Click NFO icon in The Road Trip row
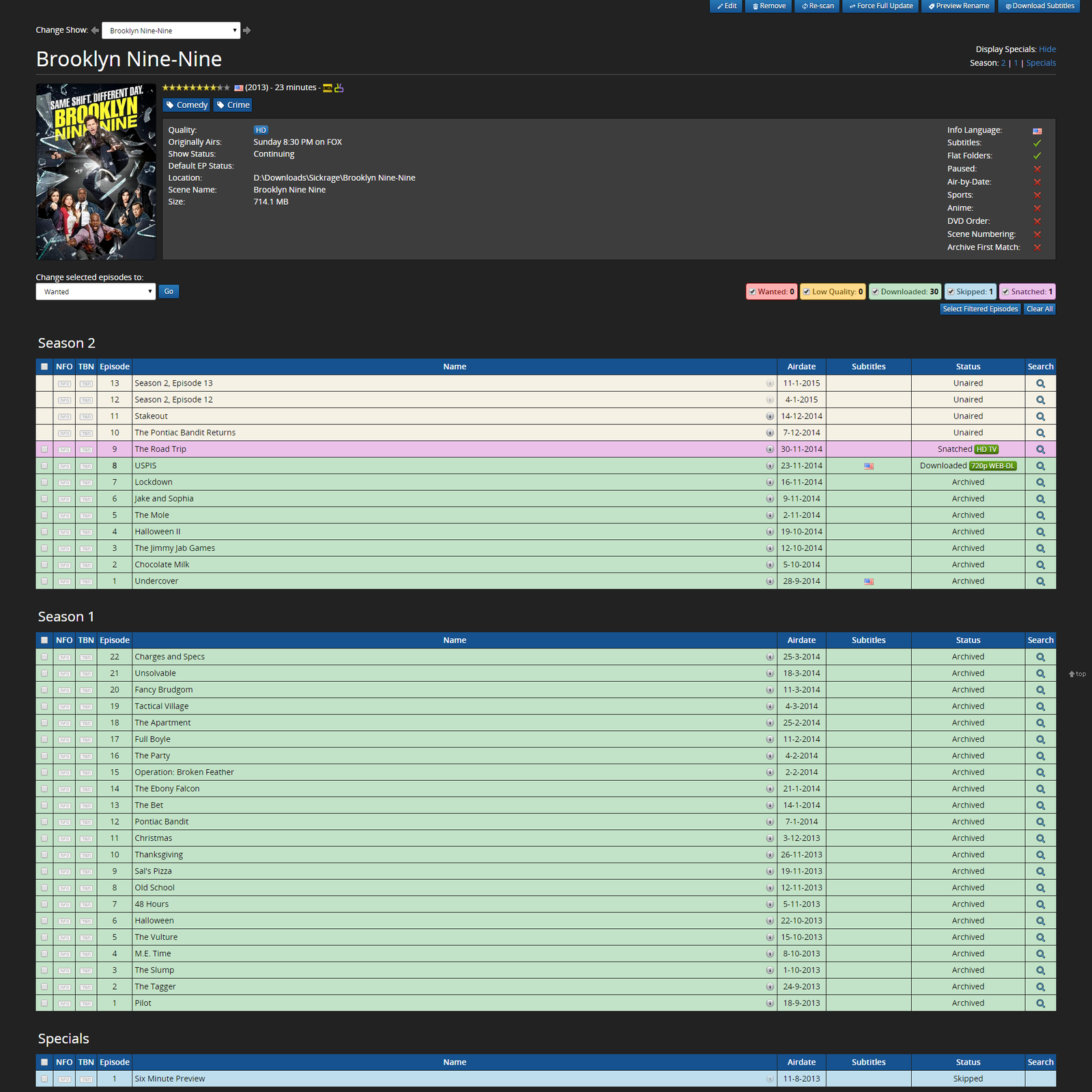The height and width of the screenshot is (1092, 1092). [x=64, y=450]
